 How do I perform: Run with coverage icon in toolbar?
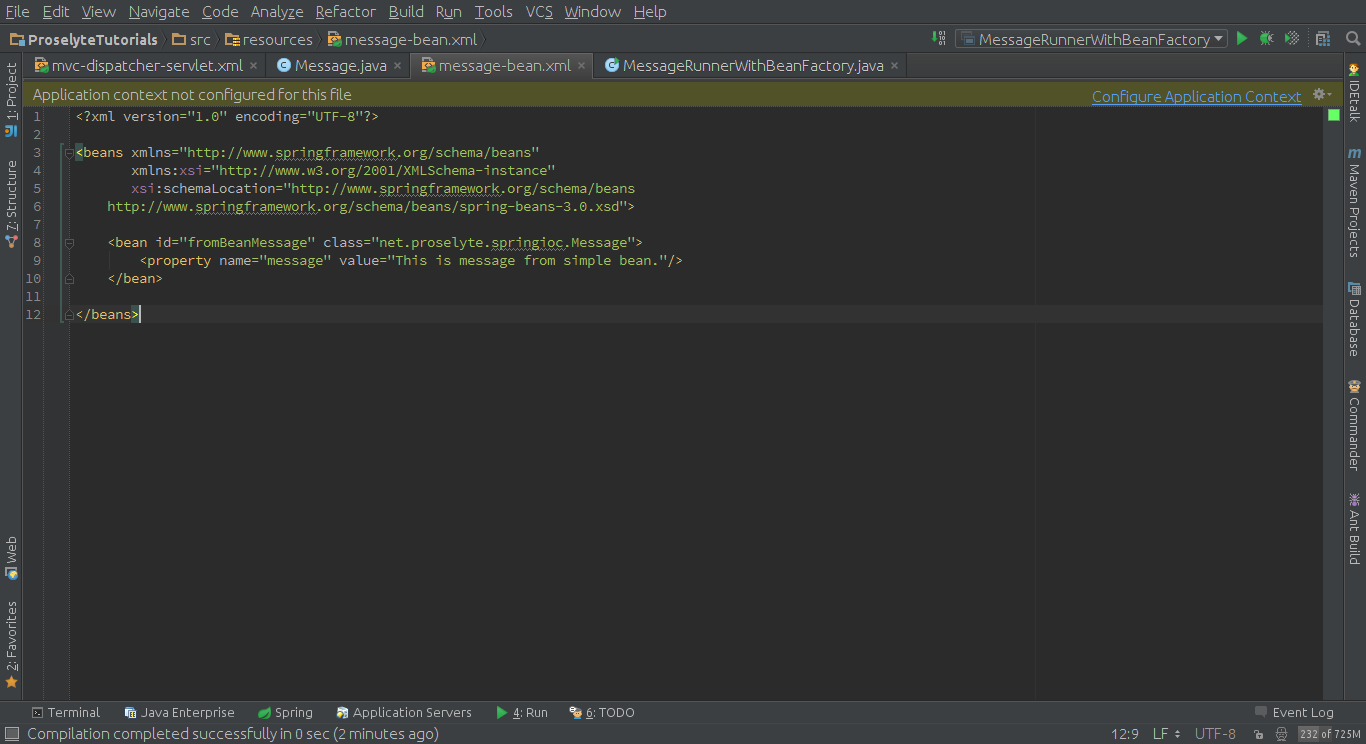click(x=1292, y=39)
